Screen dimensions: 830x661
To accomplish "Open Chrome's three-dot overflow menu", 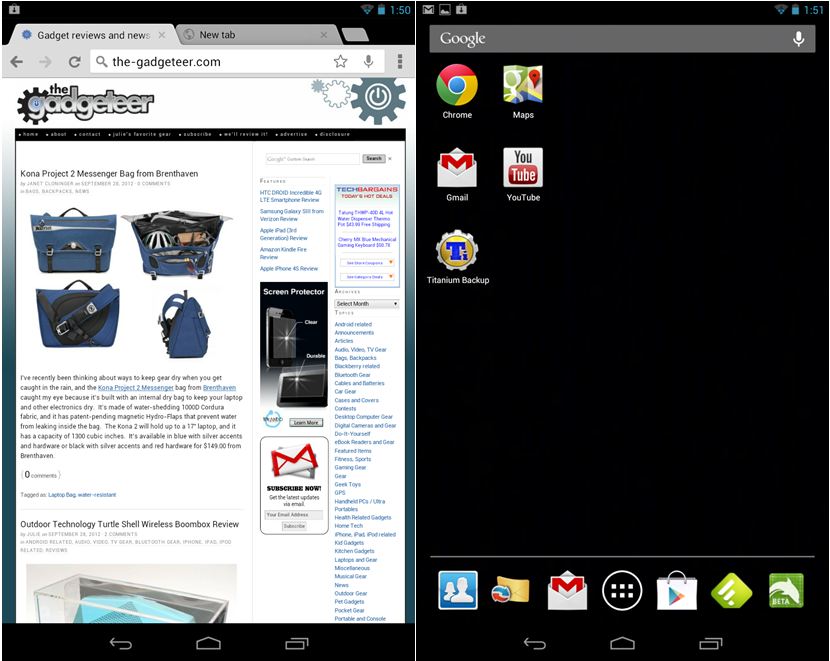I will point(400,61).
